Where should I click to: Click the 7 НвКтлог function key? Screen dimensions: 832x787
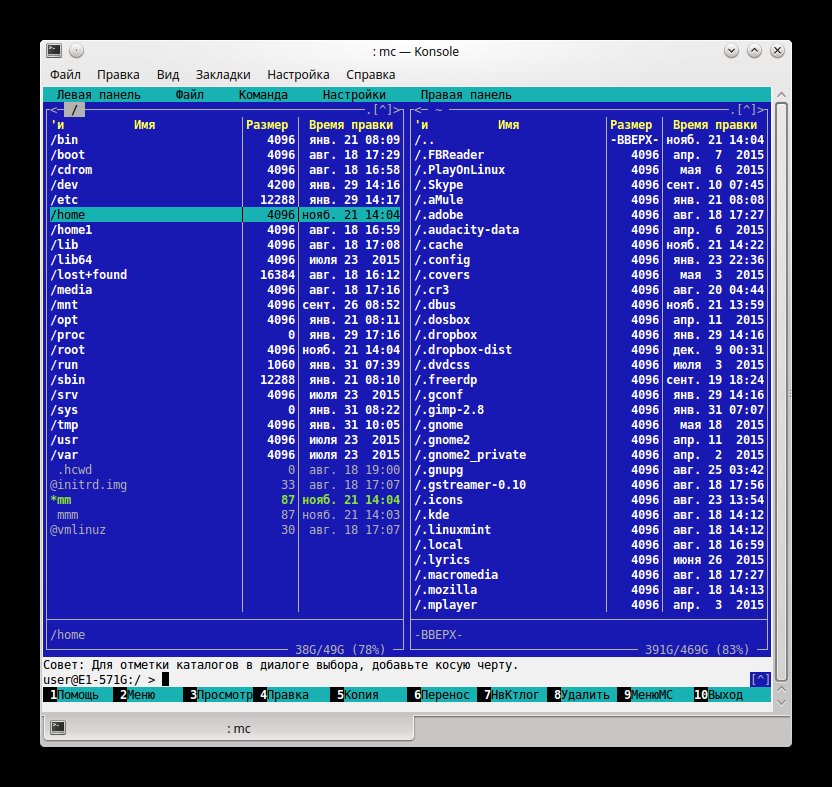pos(512,694)
